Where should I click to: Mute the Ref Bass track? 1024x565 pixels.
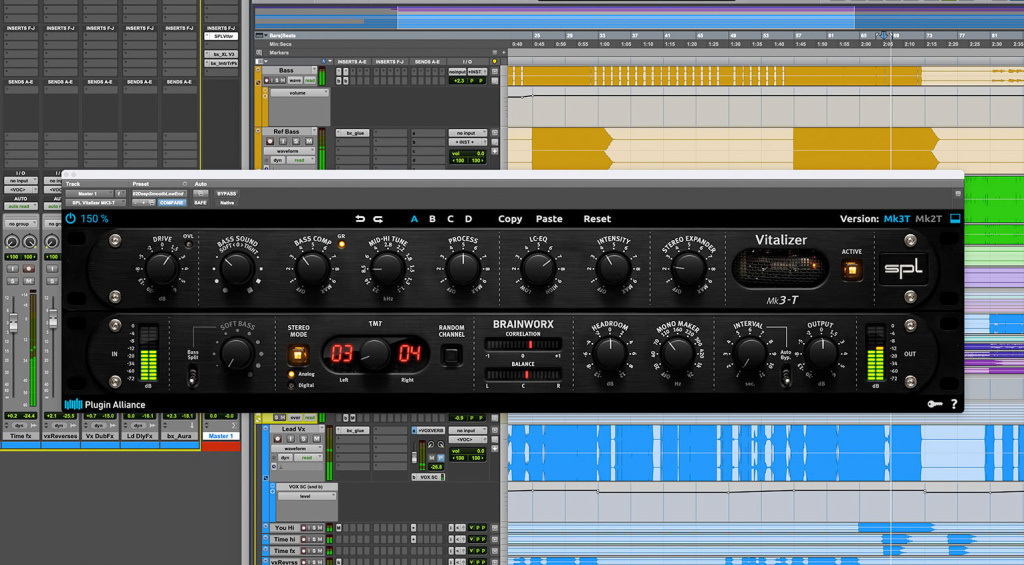coord(309,141)
